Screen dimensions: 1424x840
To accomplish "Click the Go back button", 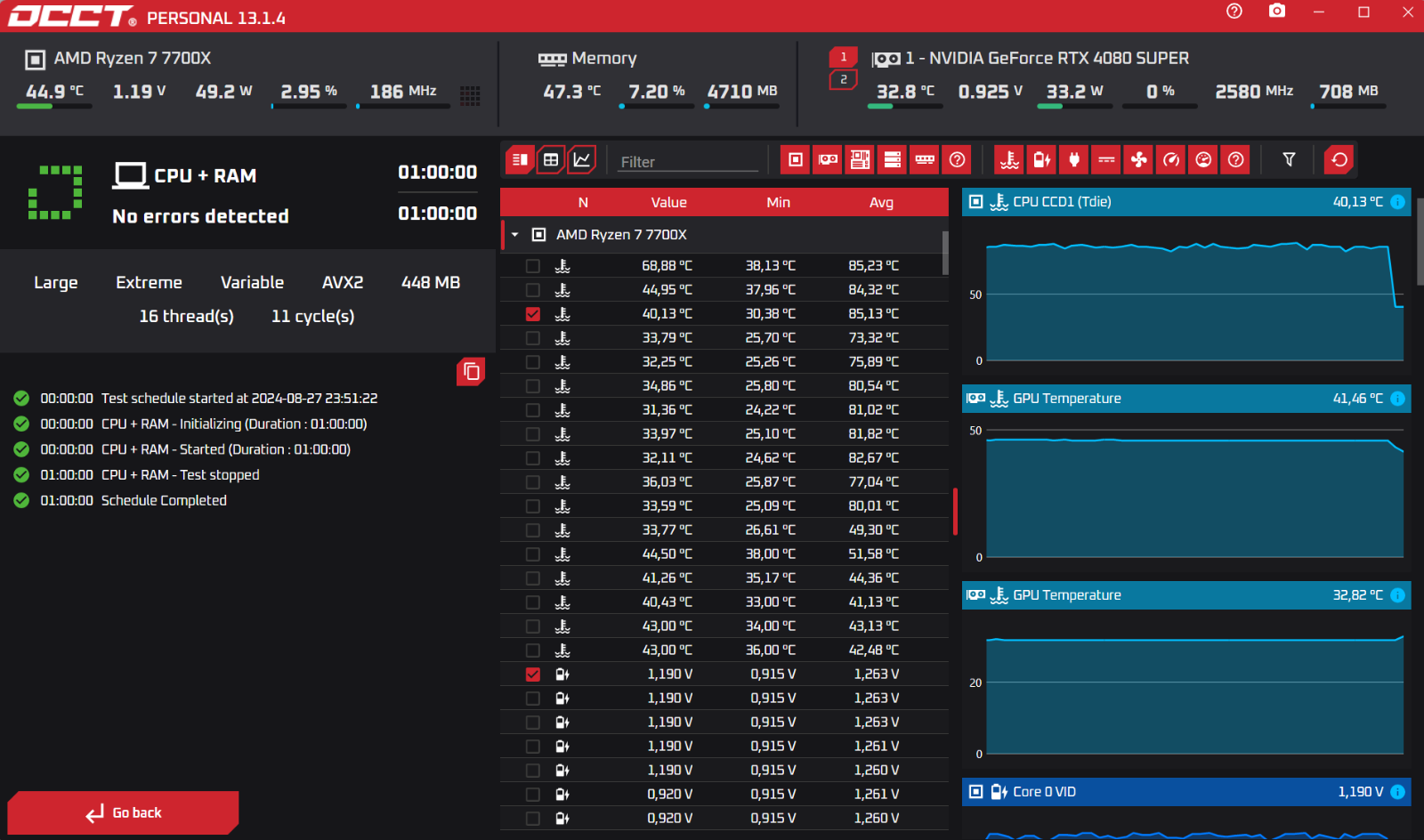I will click(x=123, y=812).
